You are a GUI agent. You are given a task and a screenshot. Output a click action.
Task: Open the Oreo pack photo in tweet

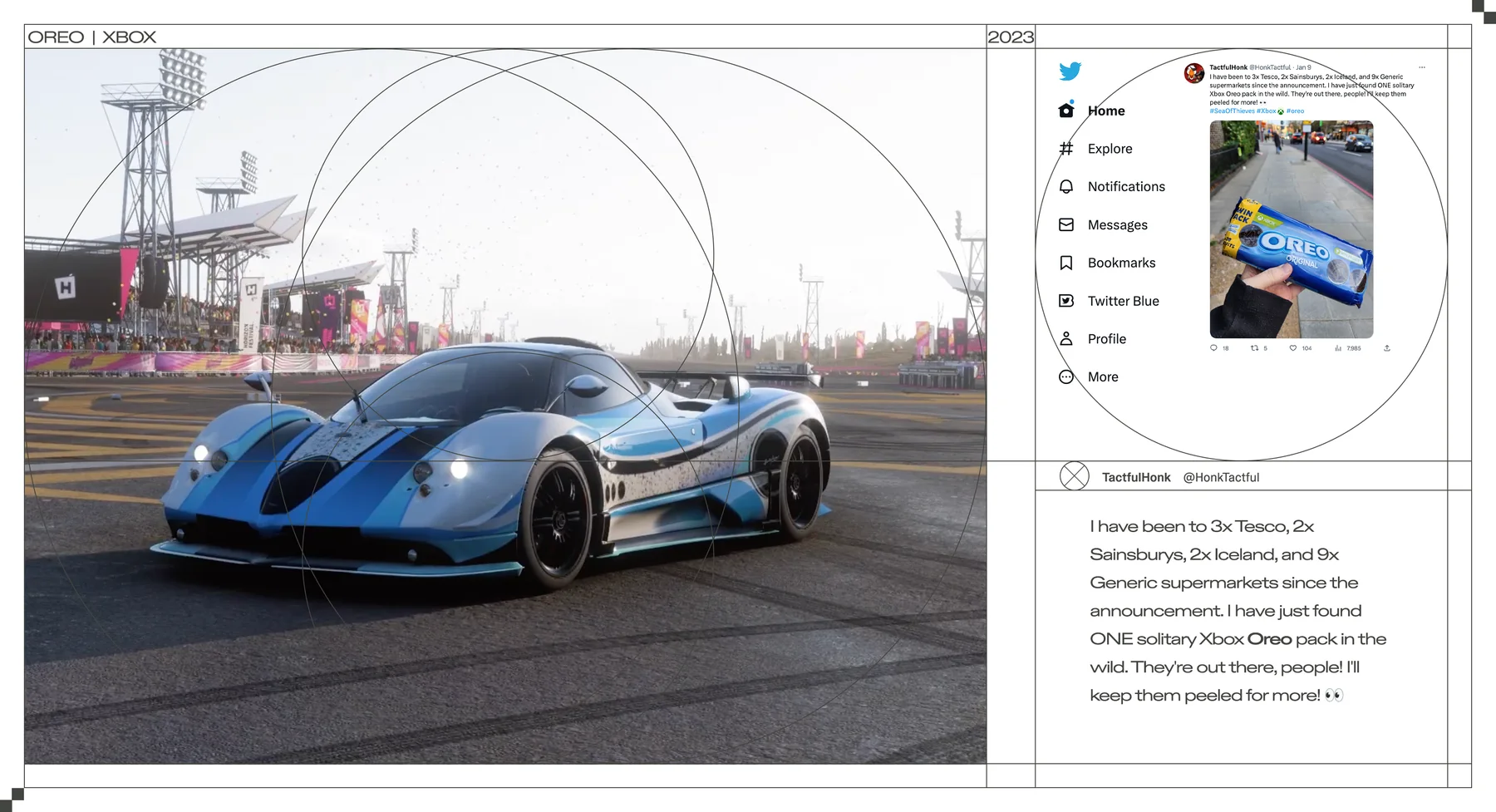[x=1292, y=229]
